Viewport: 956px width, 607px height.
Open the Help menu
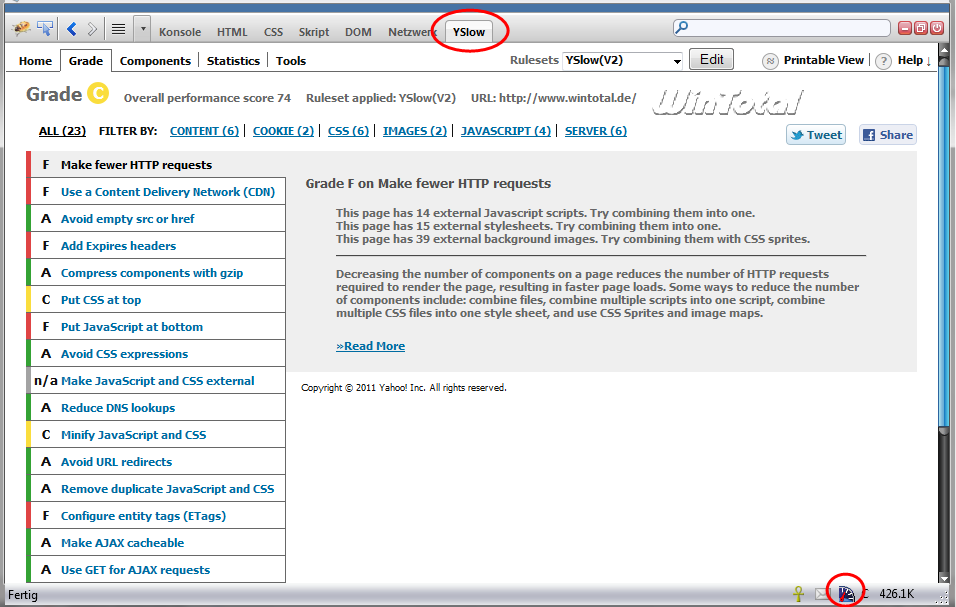(x=910, y=60)
